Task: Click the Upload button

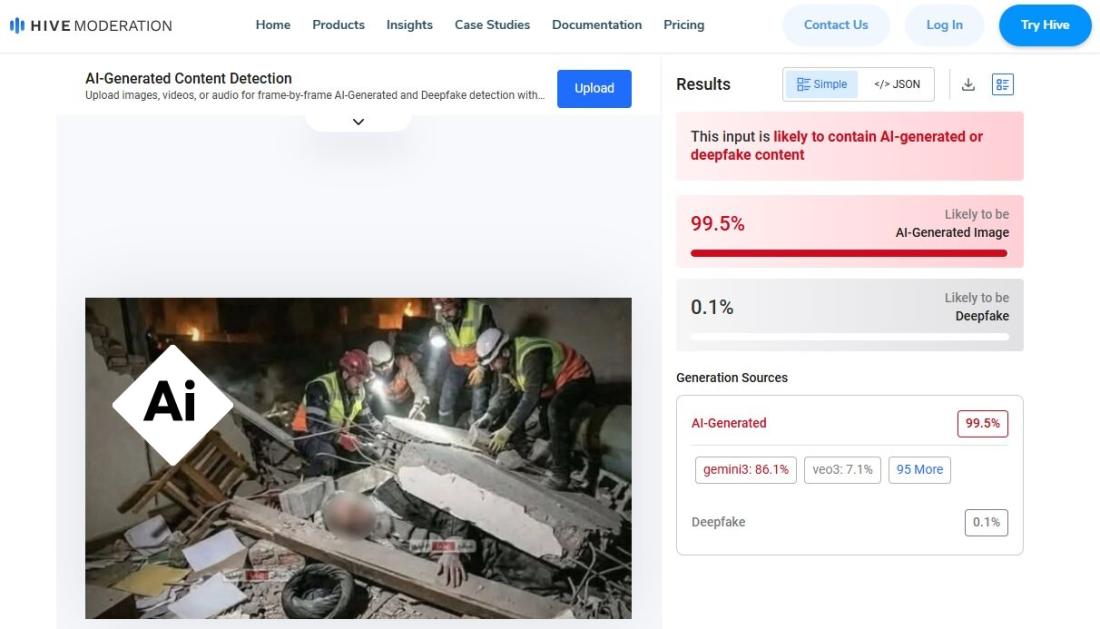Action: pyautogui.click(x=594, y=89)
